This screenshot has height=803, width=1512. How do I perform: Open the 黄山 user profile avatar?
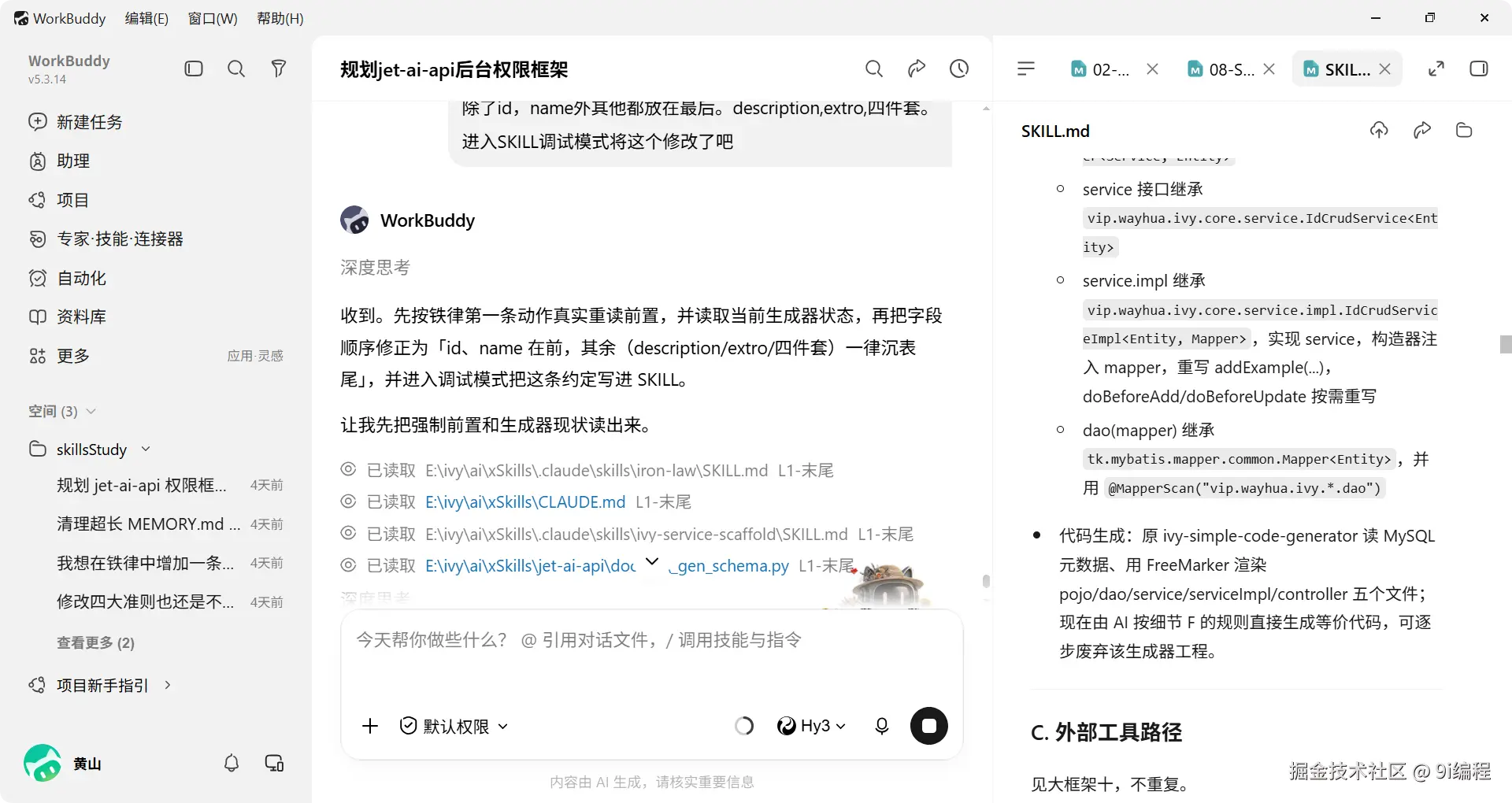coord(43,763)
